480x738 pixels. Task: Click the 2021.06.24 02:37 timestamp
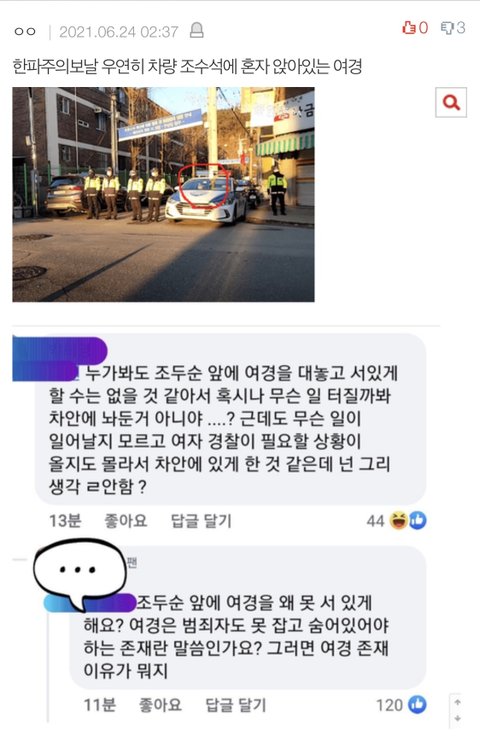pos(119,32)
